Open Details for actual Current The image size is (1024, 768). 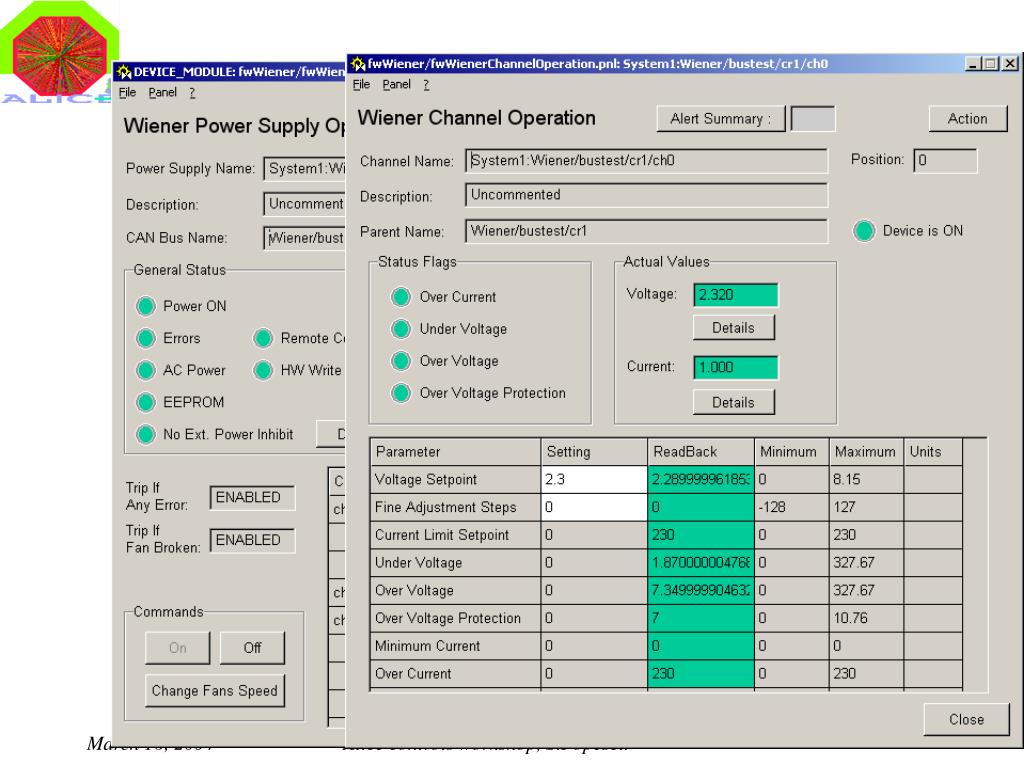tap(733, 402)
